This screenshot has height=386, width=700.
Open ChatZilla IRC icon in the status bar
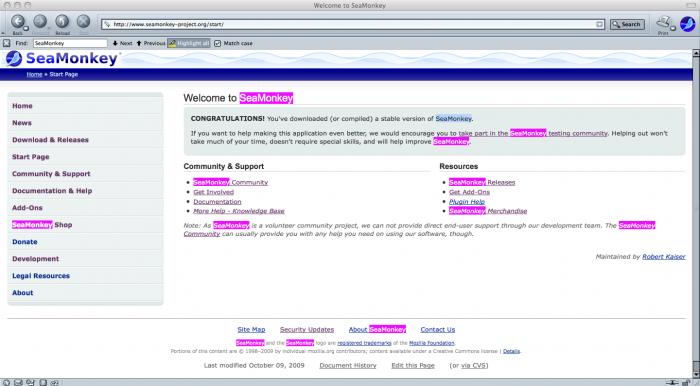[54, 382]
